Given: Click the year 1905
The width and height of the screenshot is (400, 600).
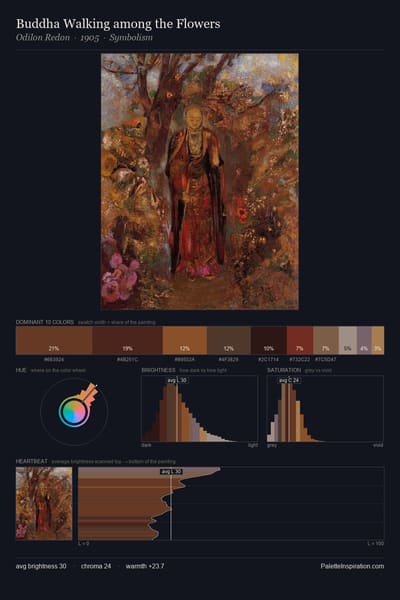Looking at the screenshot, I should pyautogui.click(x=90, y=38).
